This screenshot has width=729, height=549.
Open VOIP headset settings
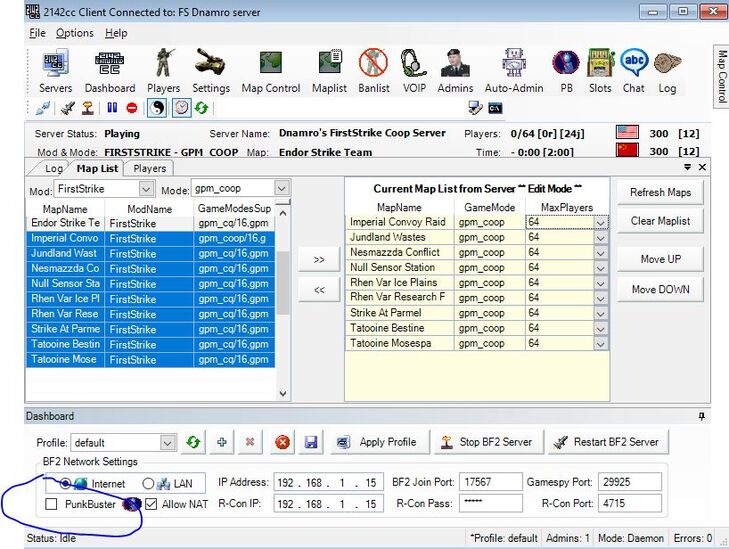coord(414,71)
